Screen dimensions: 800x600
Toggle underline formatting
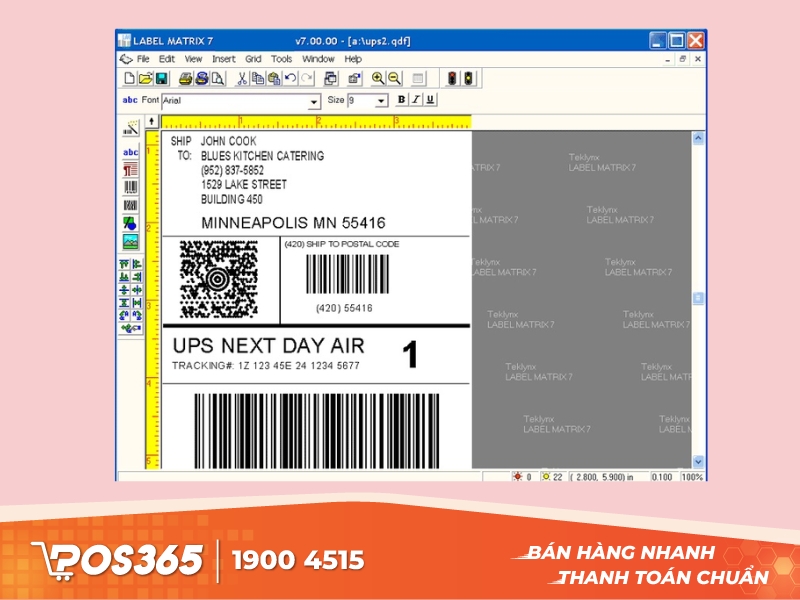[x=430, y=100]
